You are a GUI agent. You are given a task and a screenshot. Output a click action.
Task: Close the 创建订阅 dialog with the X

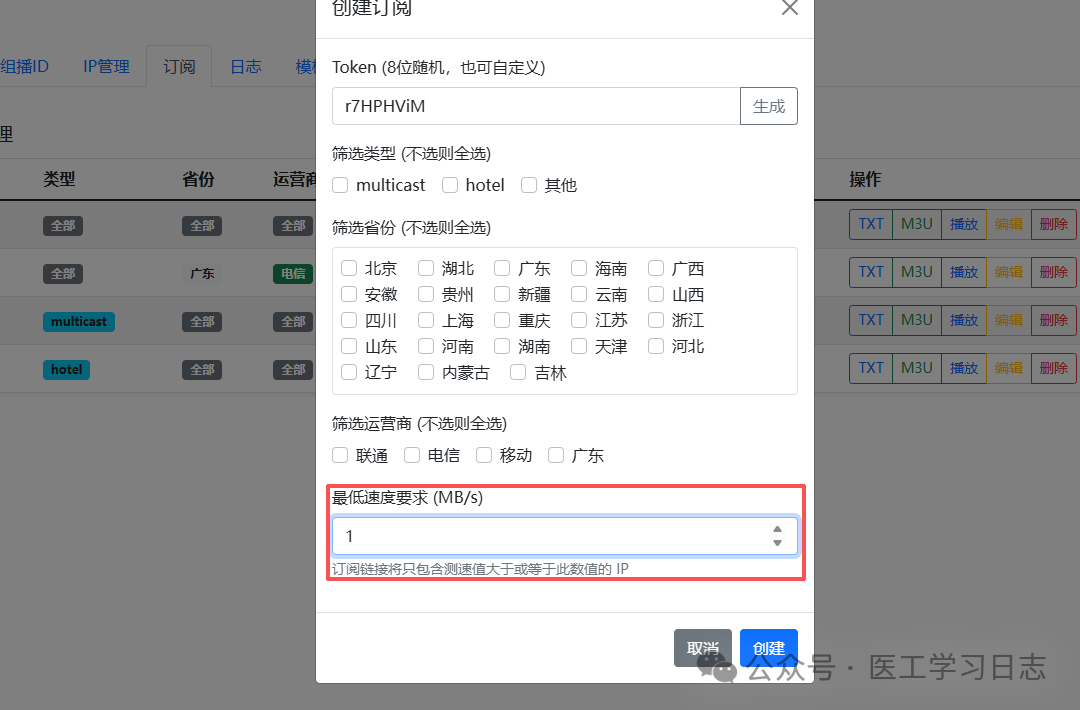pyautogui.click(x=789, y=8)
